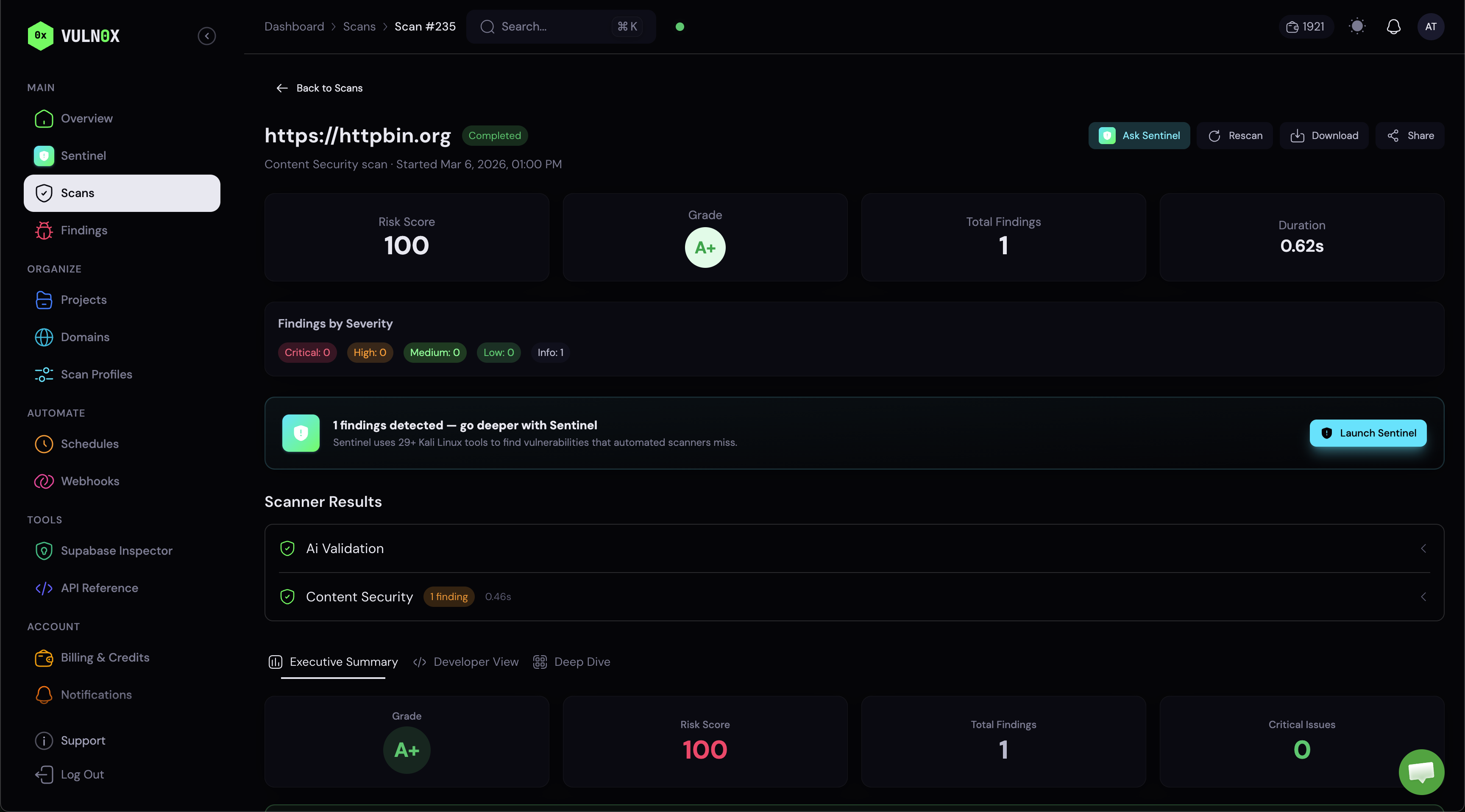The width and height of the screenshot is (1465, 812).
Task: Toggle the theme with the sun icon
Action: tap(1357, 26)
